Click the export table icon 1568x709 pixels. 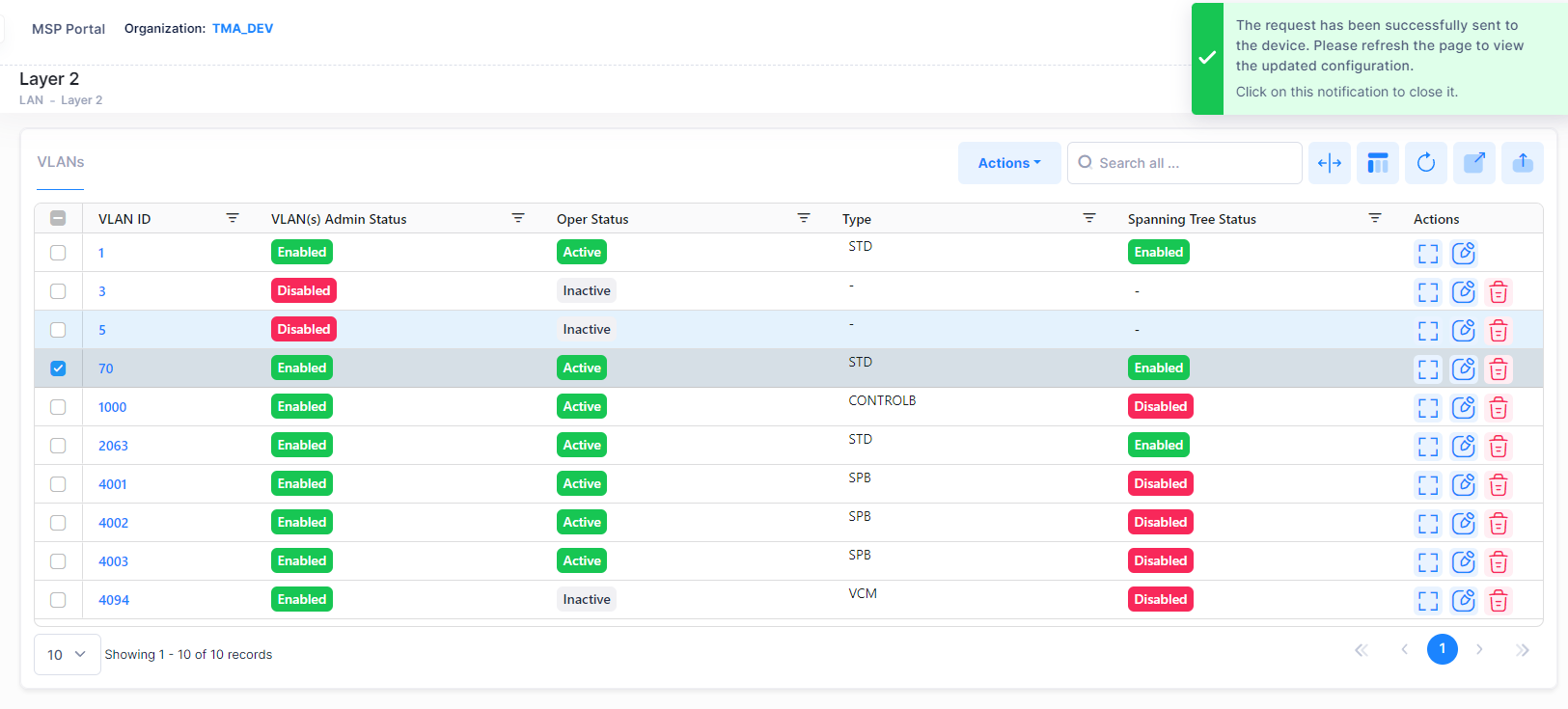(x=1474, y=163)
